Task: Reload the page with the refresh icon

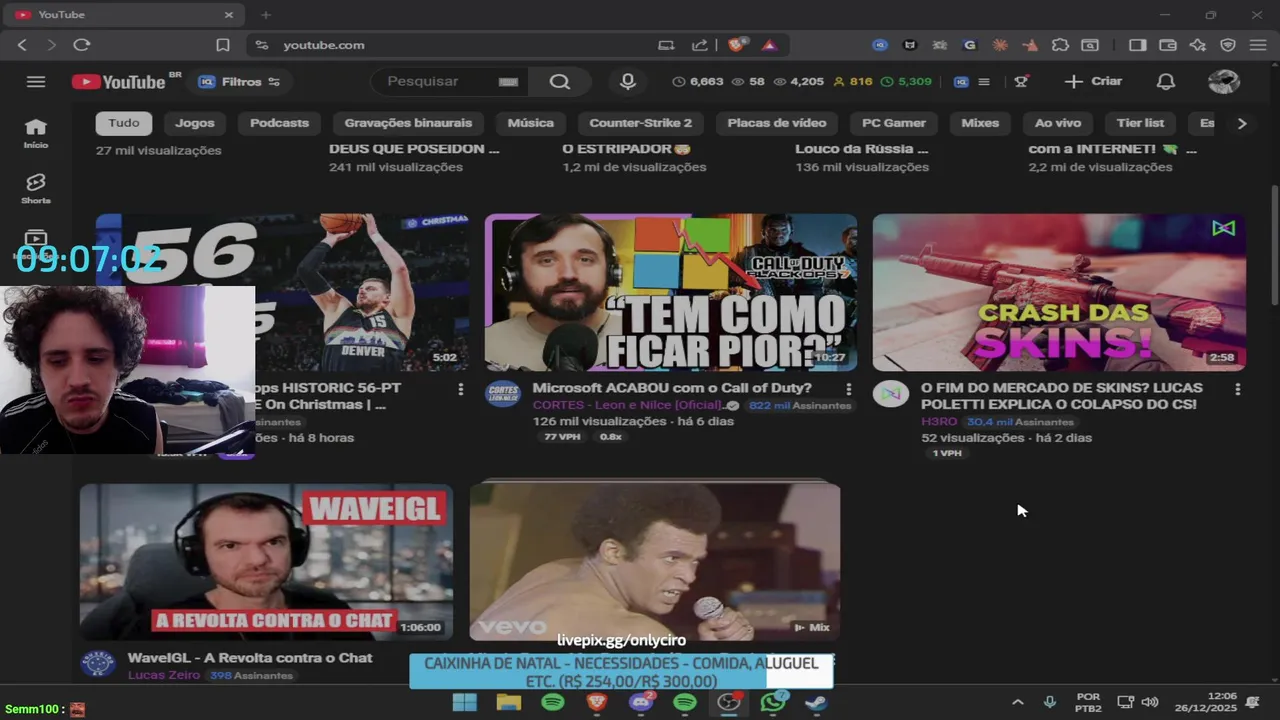Action: [x=82, y=45]
